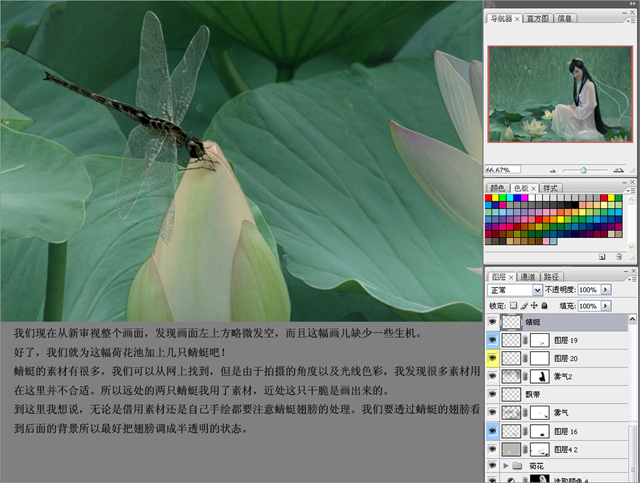The height and width of the screenshot is (483, 640).
Task: Select layer mask thumbnail of 图层 16
Action: [540, 431]
